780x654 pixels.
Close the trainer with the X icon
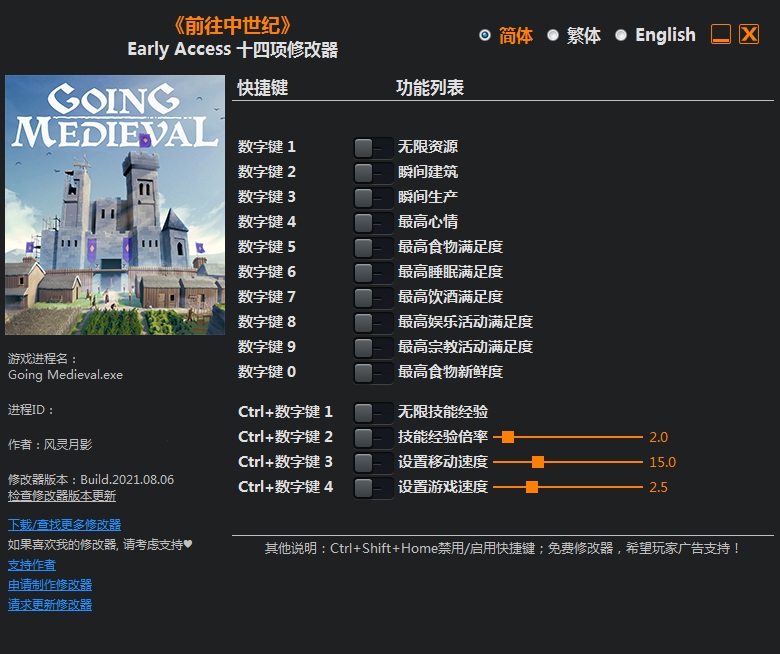pyautogui.click(x=749, y=35)
